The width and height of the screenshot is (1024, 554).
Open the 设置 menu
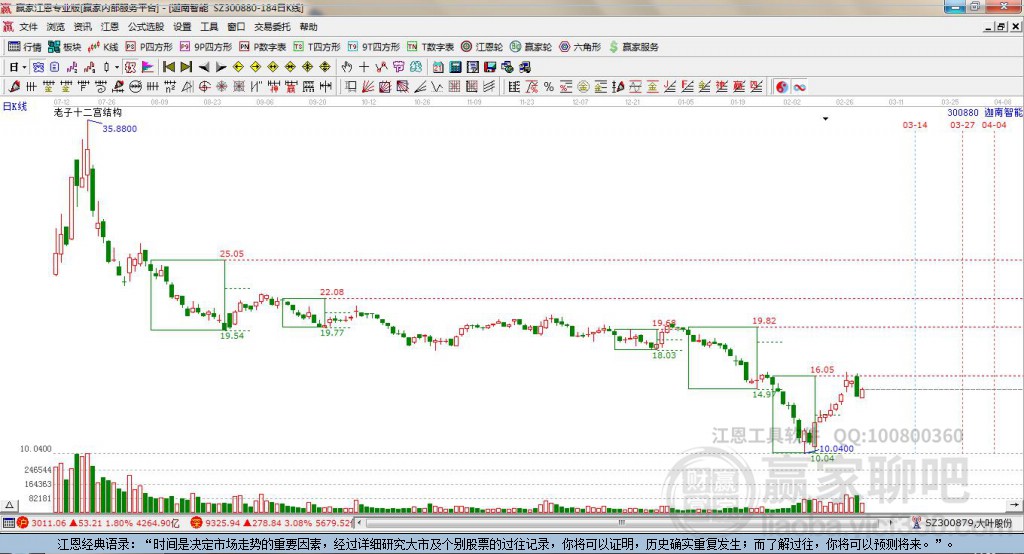coord(182,27)
